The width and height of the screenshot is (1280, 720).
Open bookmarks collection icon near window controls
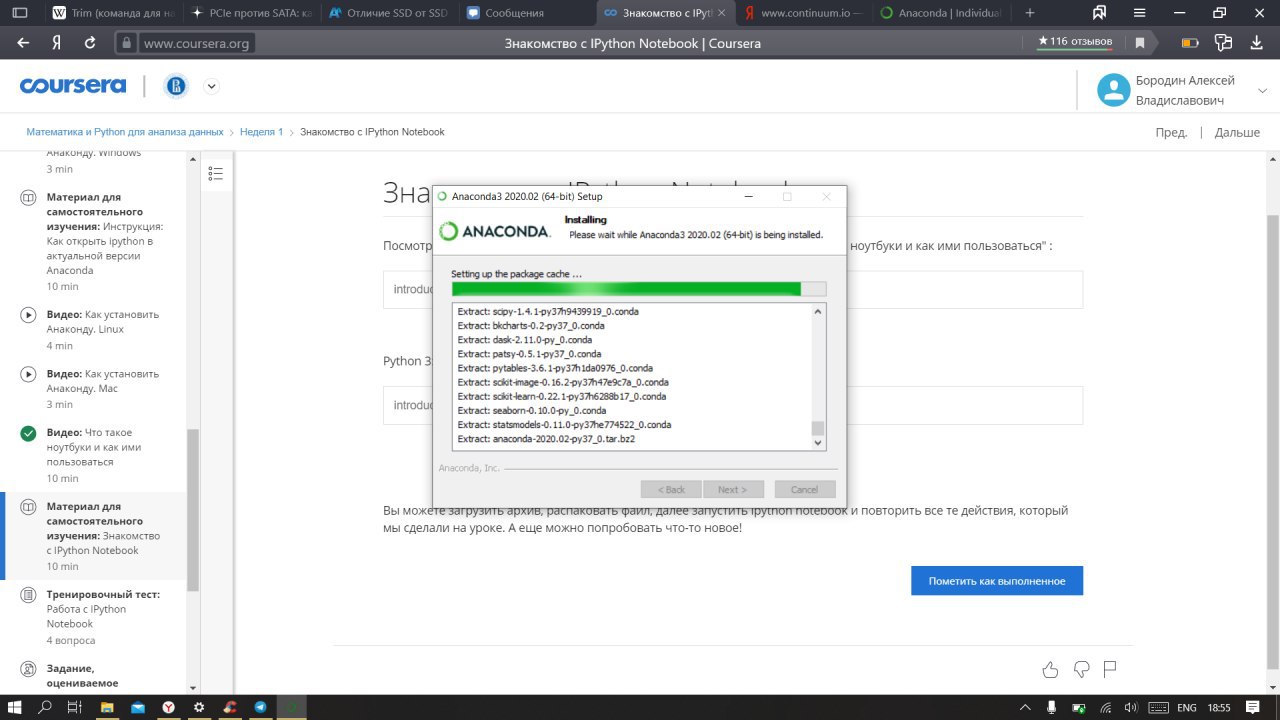pyautogui.click(x=1099, y=13)
